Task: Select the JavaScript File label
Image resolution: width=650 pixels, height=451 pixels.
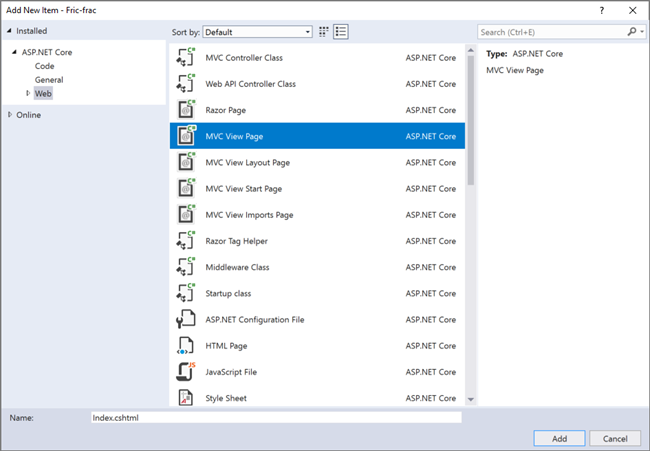Action: click(x=231, y=372)
